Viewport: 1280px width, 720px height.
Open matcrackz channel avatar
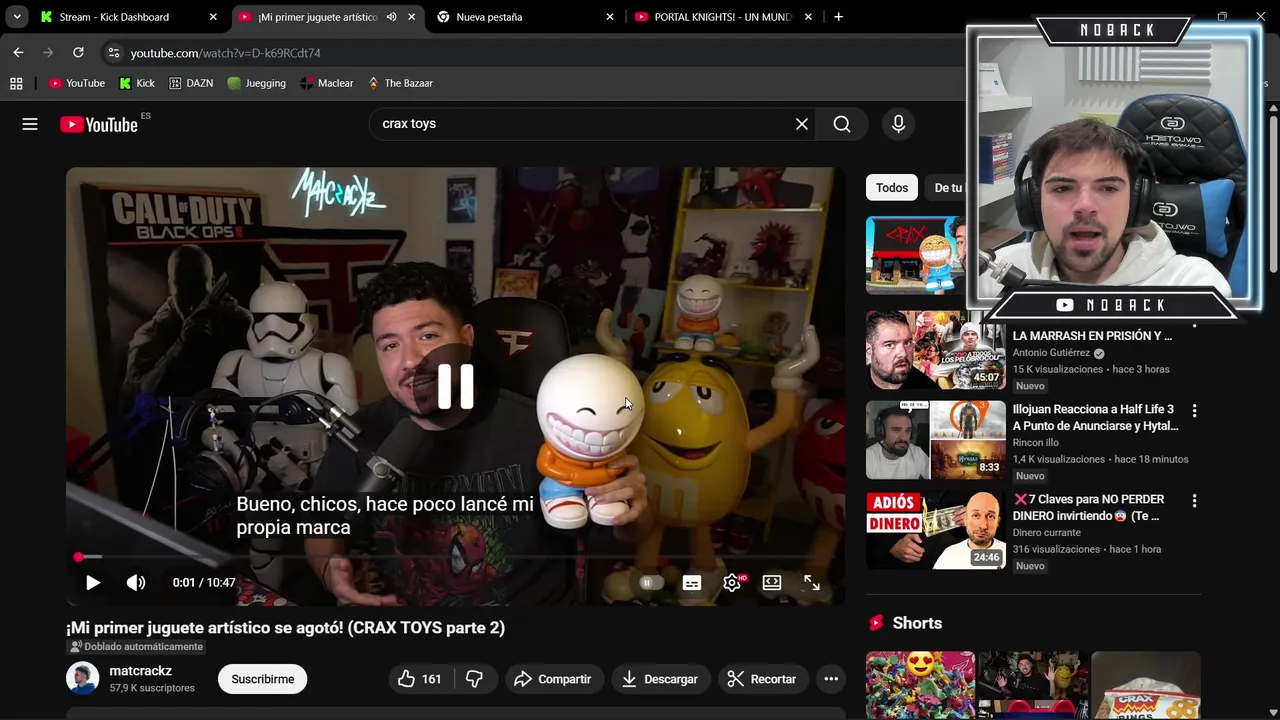[x=83, y=679]
